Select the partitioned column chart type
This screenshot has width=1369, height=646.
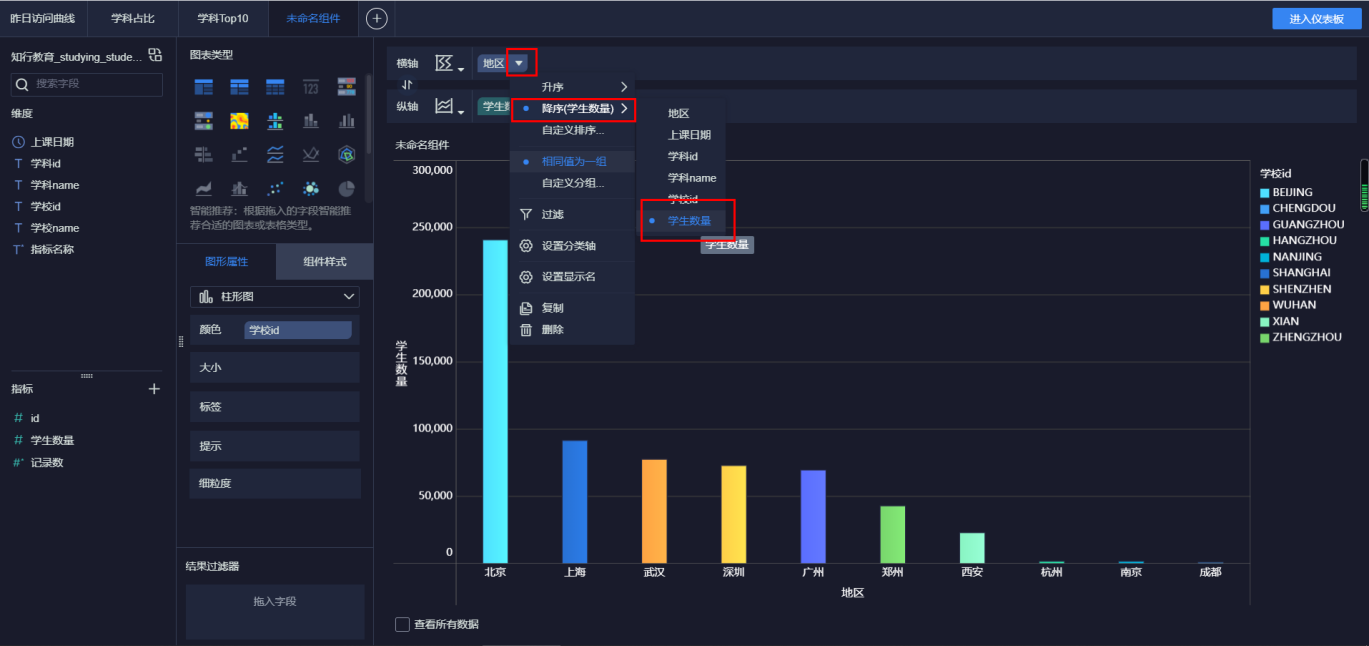coord(275,121)
